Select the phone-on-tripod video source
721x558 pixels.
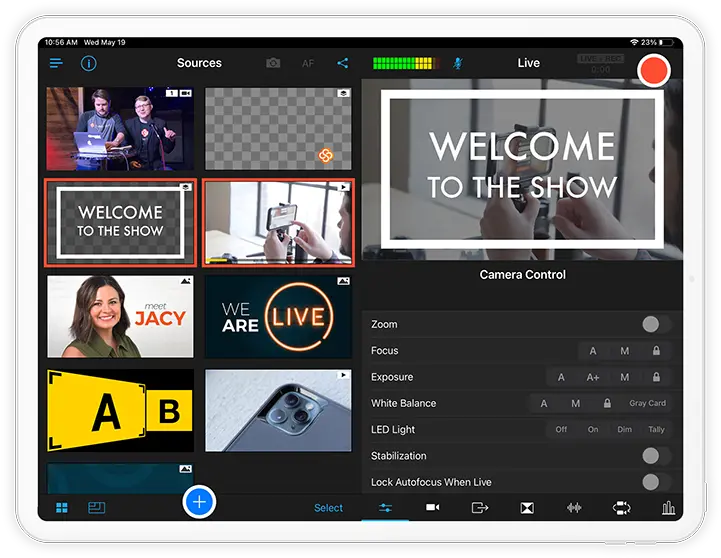(278, 223)
